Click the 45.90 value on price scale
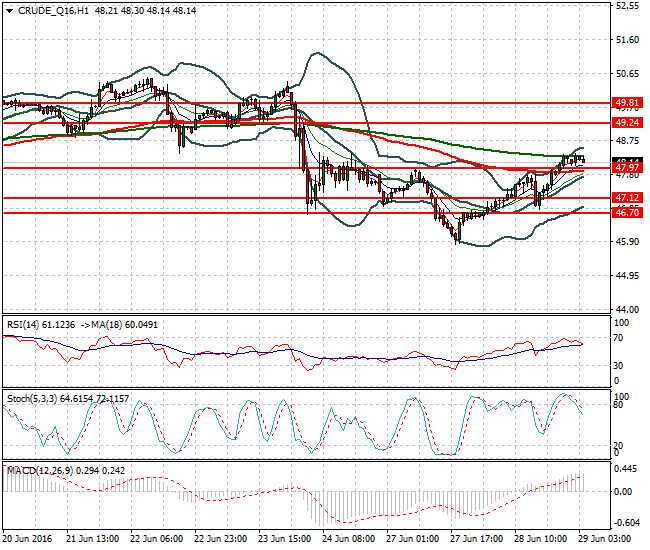The height and width of the screenshot is (550, 650). (628, 242)
